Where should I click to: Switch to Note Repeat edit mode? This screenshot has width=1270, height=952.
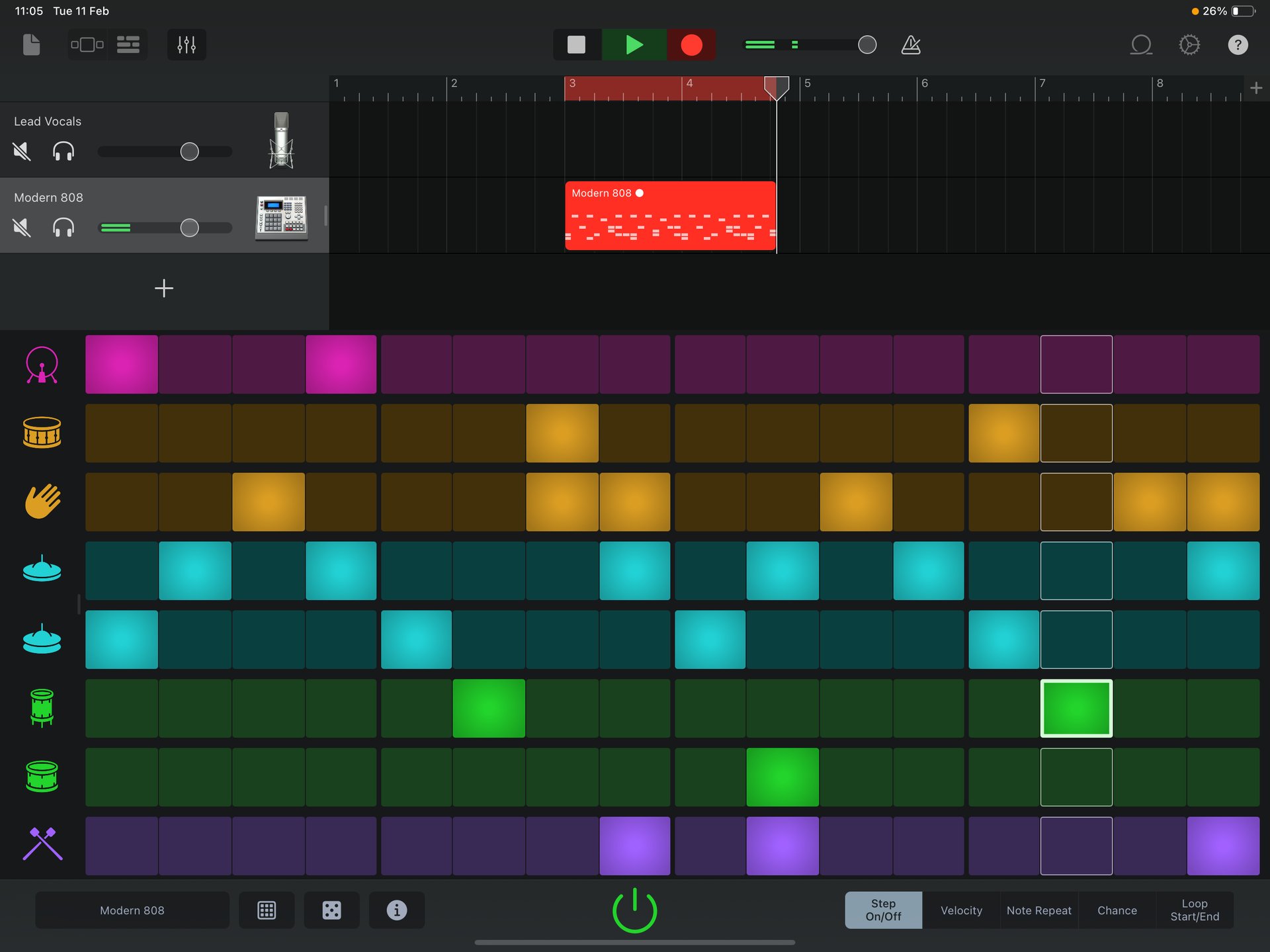[x=1038, y=910]
